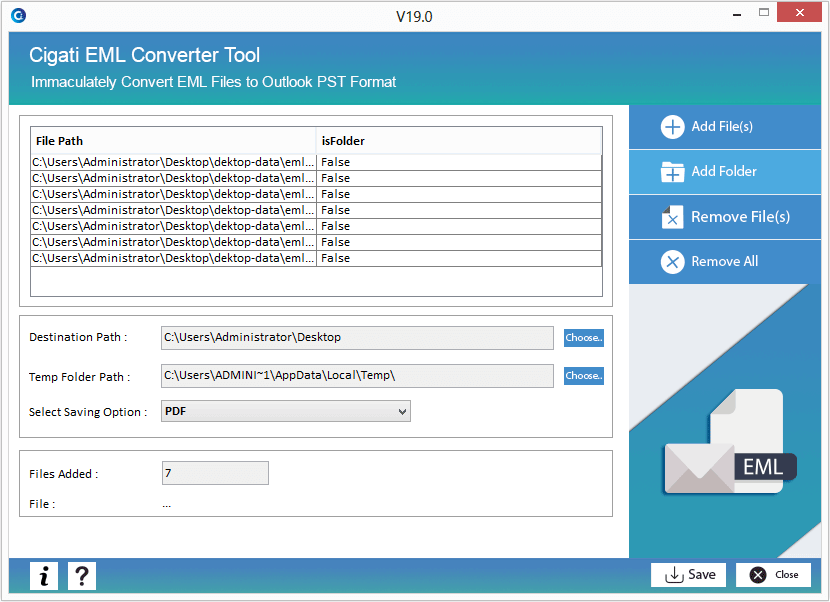Image resolution: width=830 pixels, height=602 pixels.
Task: Click the Cigati app logo in title bar
Action: click(x=19, y=16)
